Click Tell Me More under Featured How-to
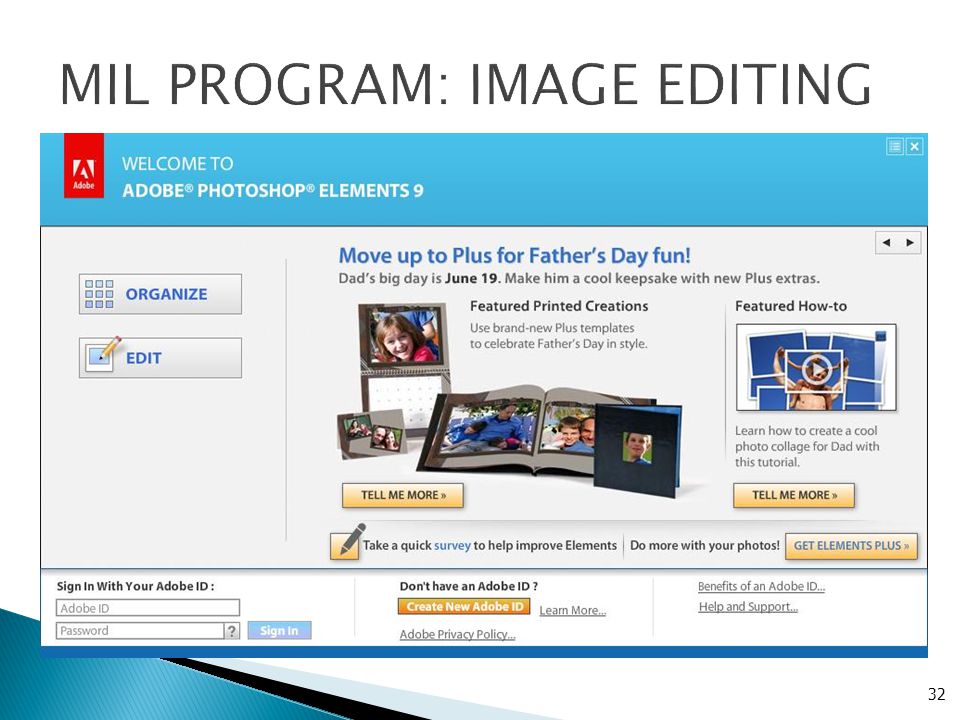Viewport: 960px width, 720px height. click(x=794, y=495)
